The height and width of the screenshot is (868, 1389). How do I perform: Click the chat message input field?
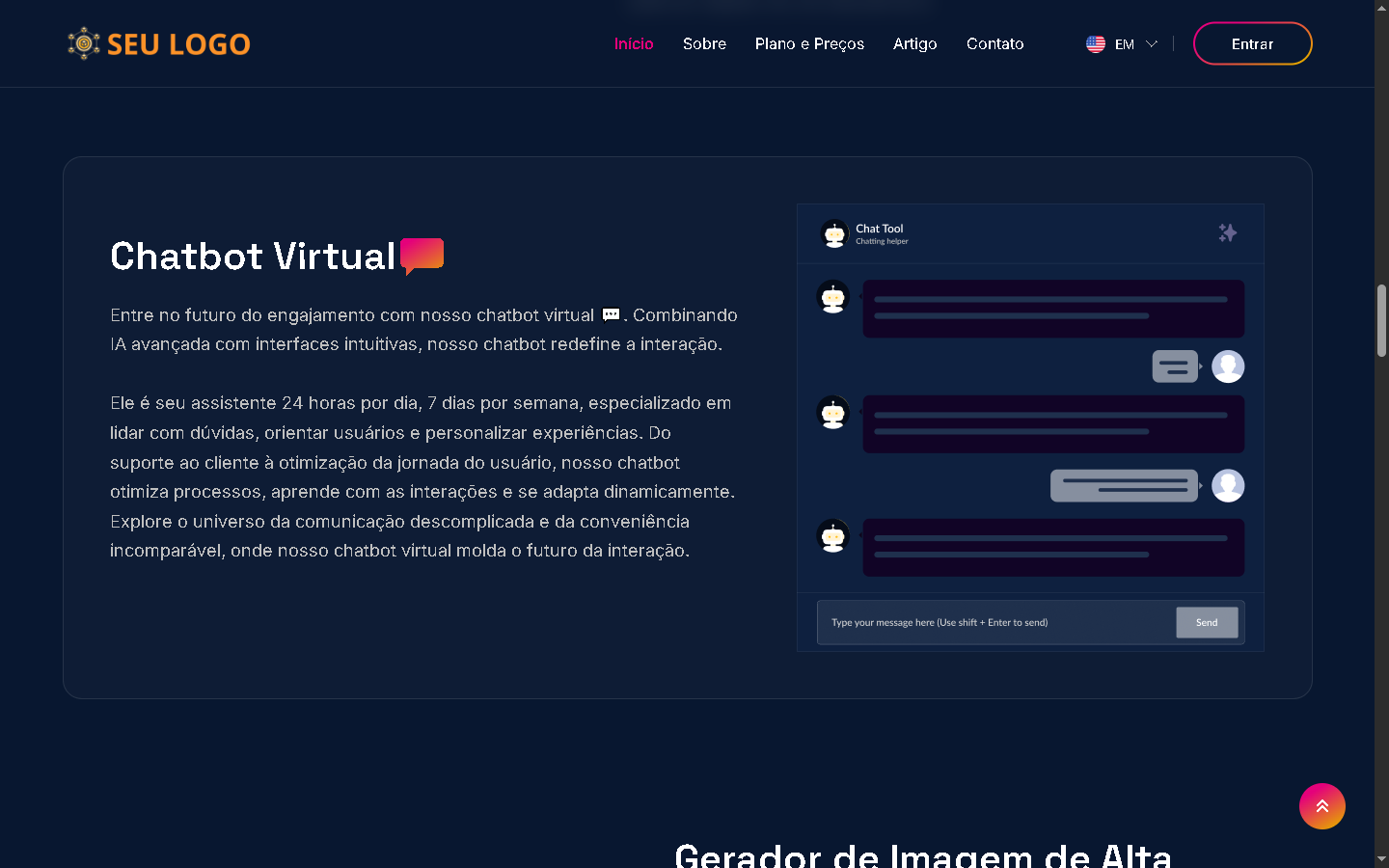pyautogui.click(x=995, y=622)
